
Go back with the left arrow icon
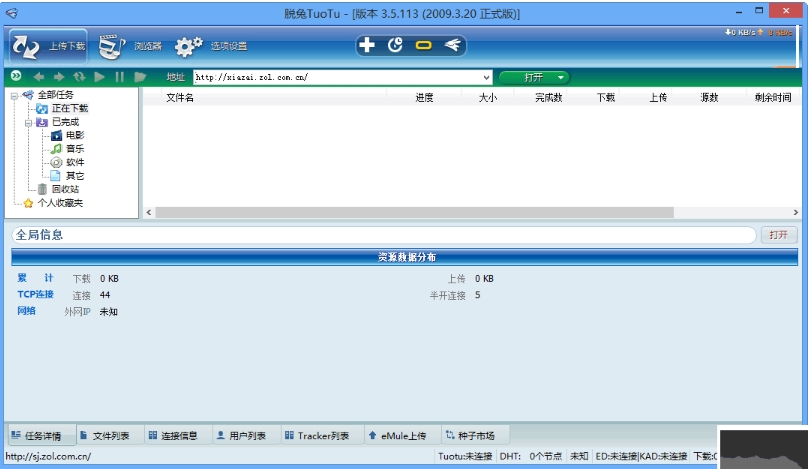coord(38,77)
